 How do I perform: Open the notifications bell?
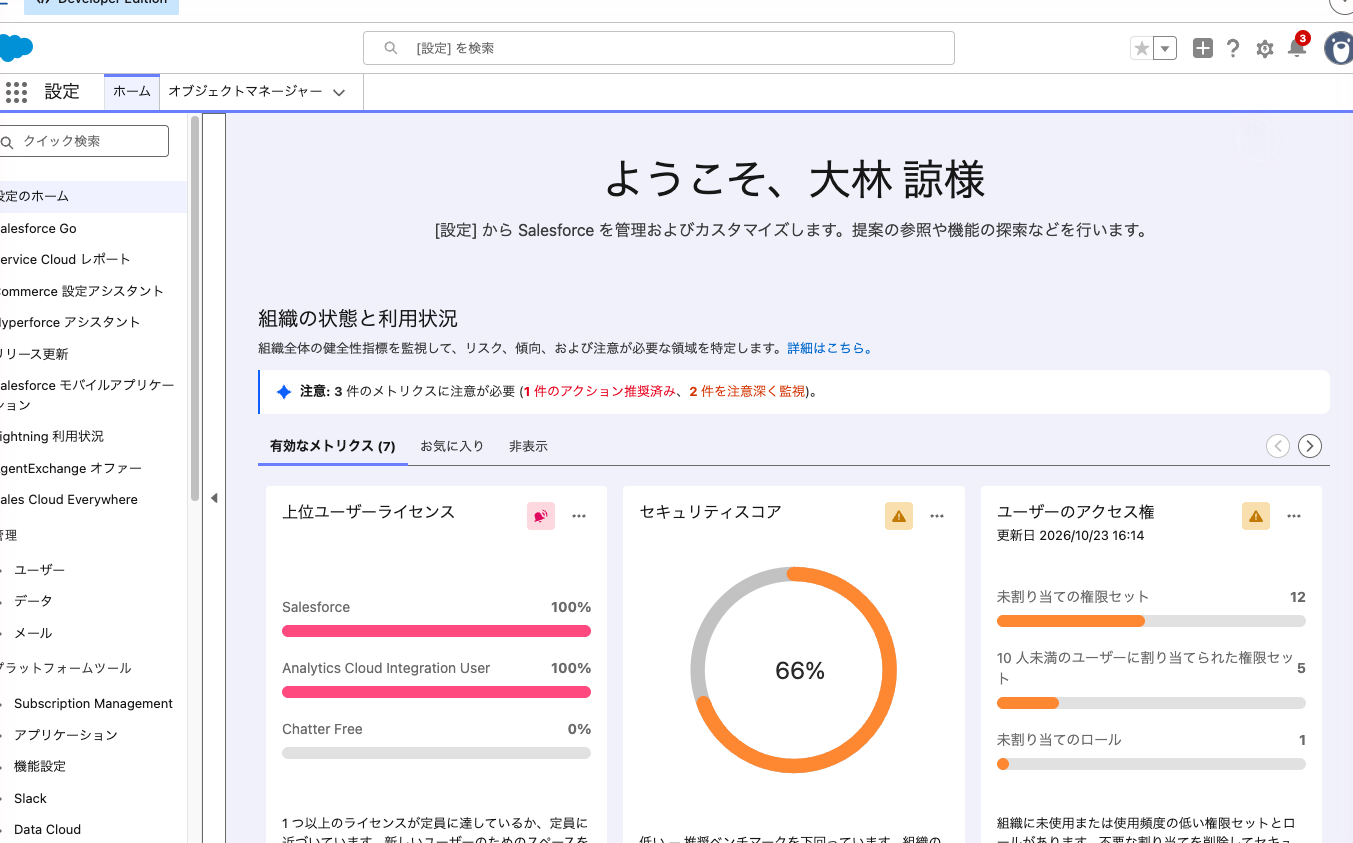tap(1297, 48)
